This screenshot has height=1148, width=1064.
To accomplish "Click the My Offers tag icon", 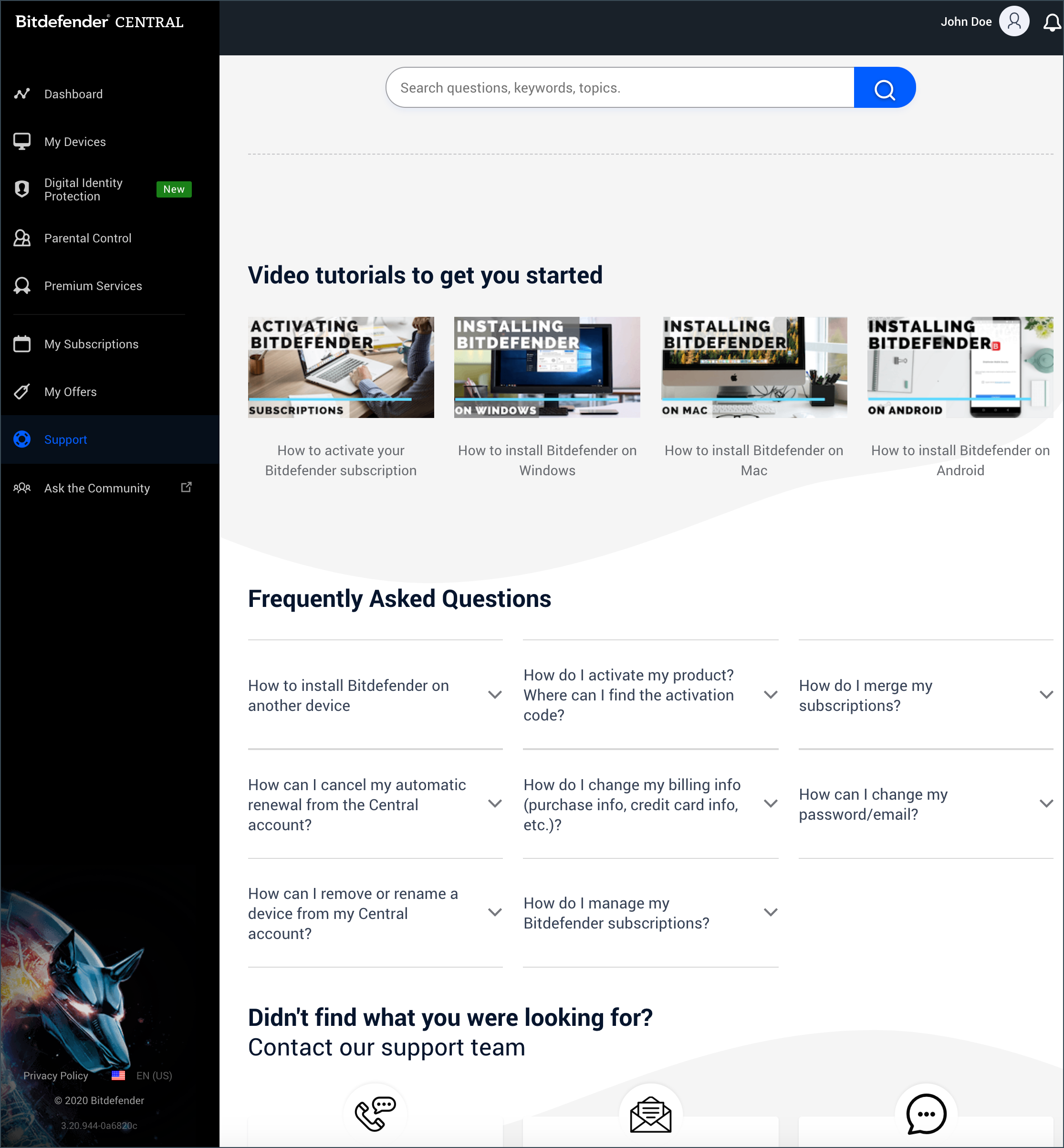I will (22, 392).
